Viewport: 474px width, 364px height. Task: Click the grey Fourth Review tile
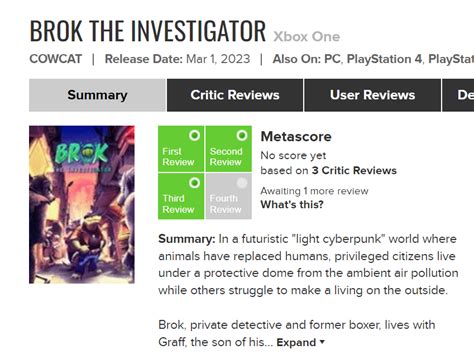click(229, 196)
